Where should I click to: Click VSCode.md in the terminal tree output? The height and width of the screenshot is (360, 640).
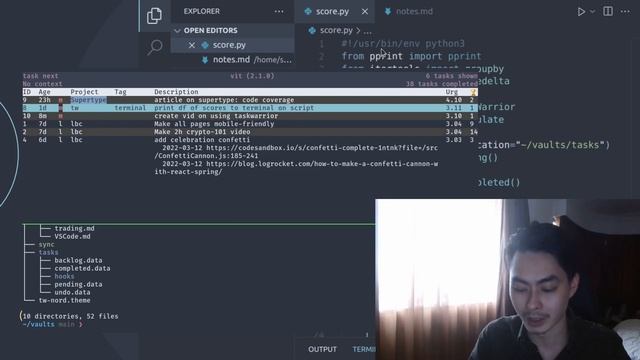click(x=72, y=236)
